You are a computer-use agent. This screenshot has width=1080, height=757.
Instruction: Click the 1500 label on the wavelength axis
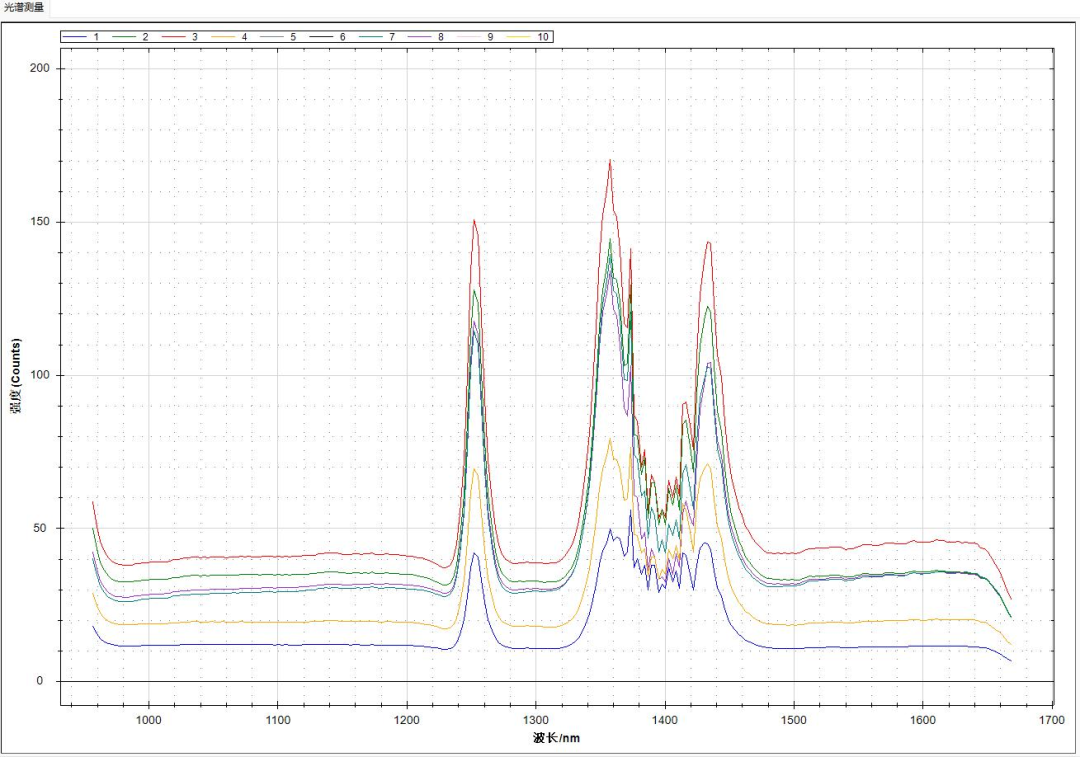794,720
